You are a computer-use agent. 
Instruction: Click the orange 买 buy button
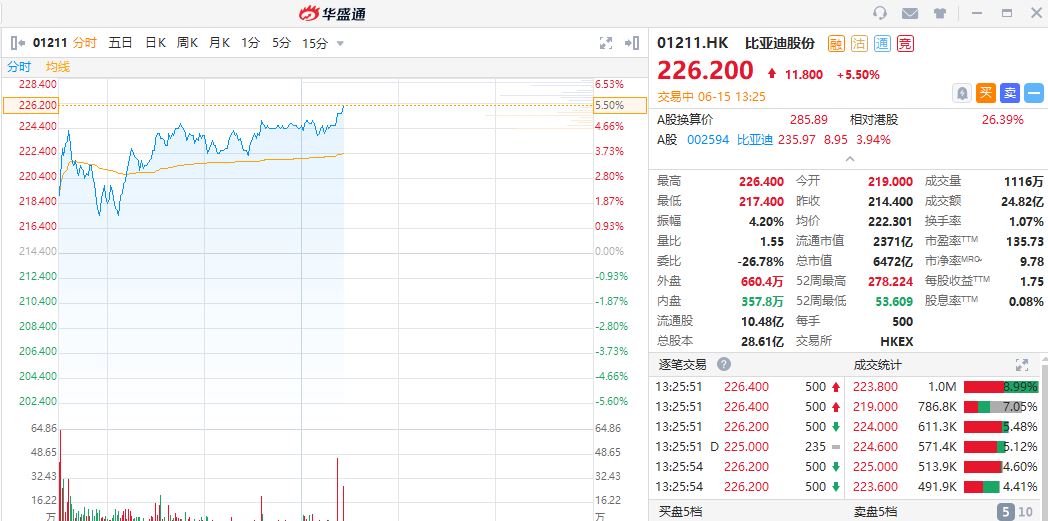click(x=986, y=93)
